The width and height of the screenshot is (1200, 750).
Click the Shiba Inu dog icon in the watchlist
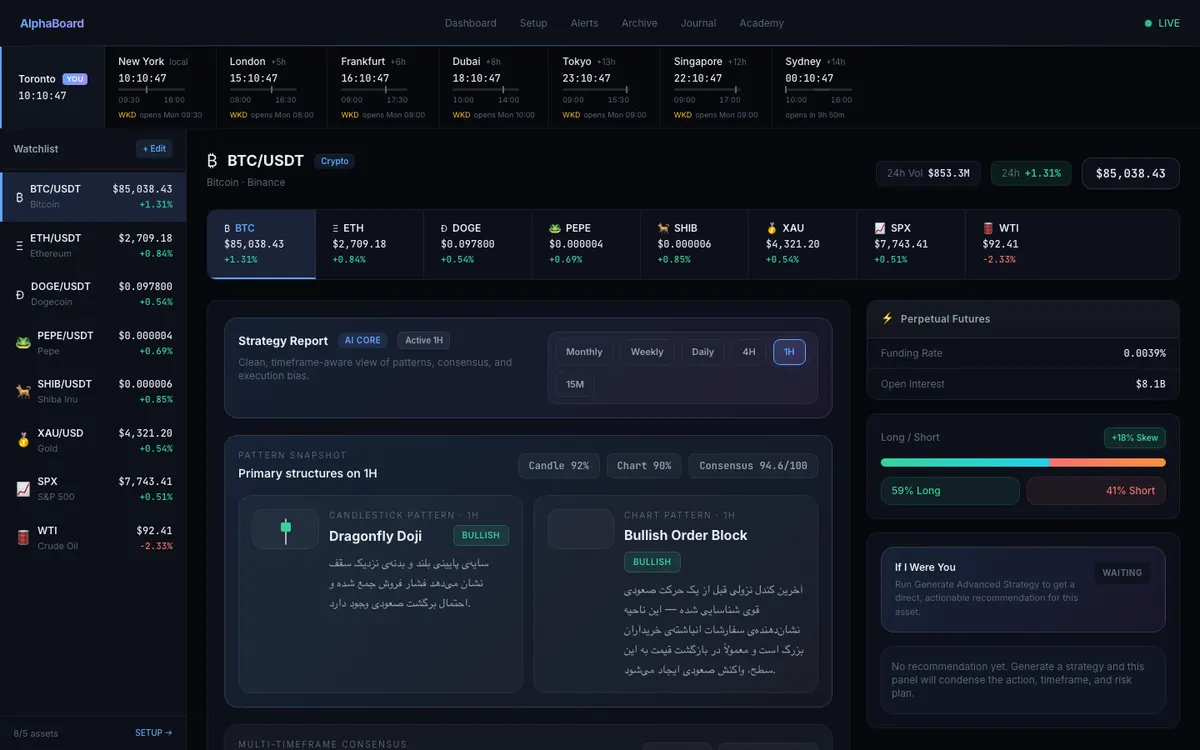pos(23,391)
